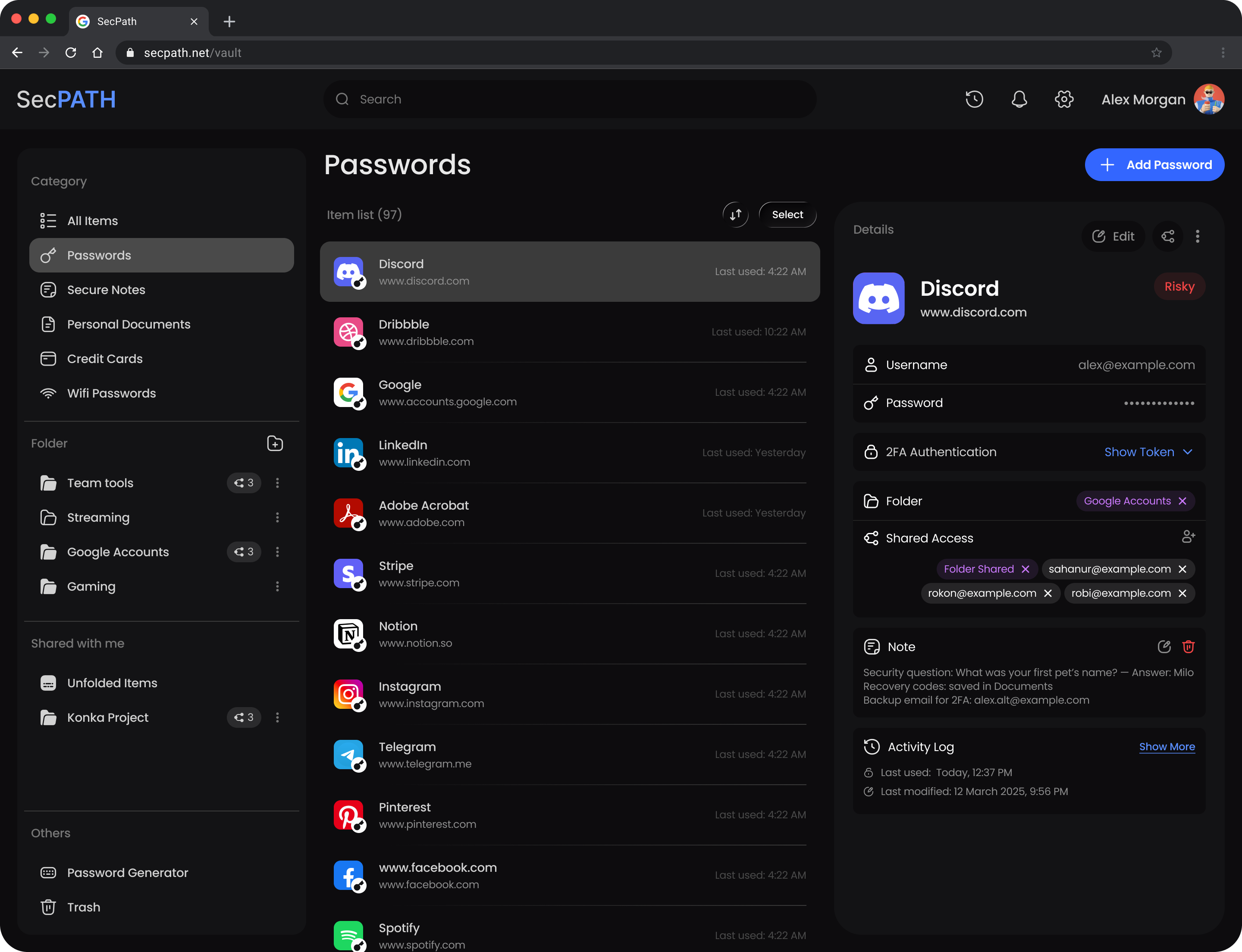1242x952 pixels.
Task: Open Trash in sidebar
Action: coord(162,907)
